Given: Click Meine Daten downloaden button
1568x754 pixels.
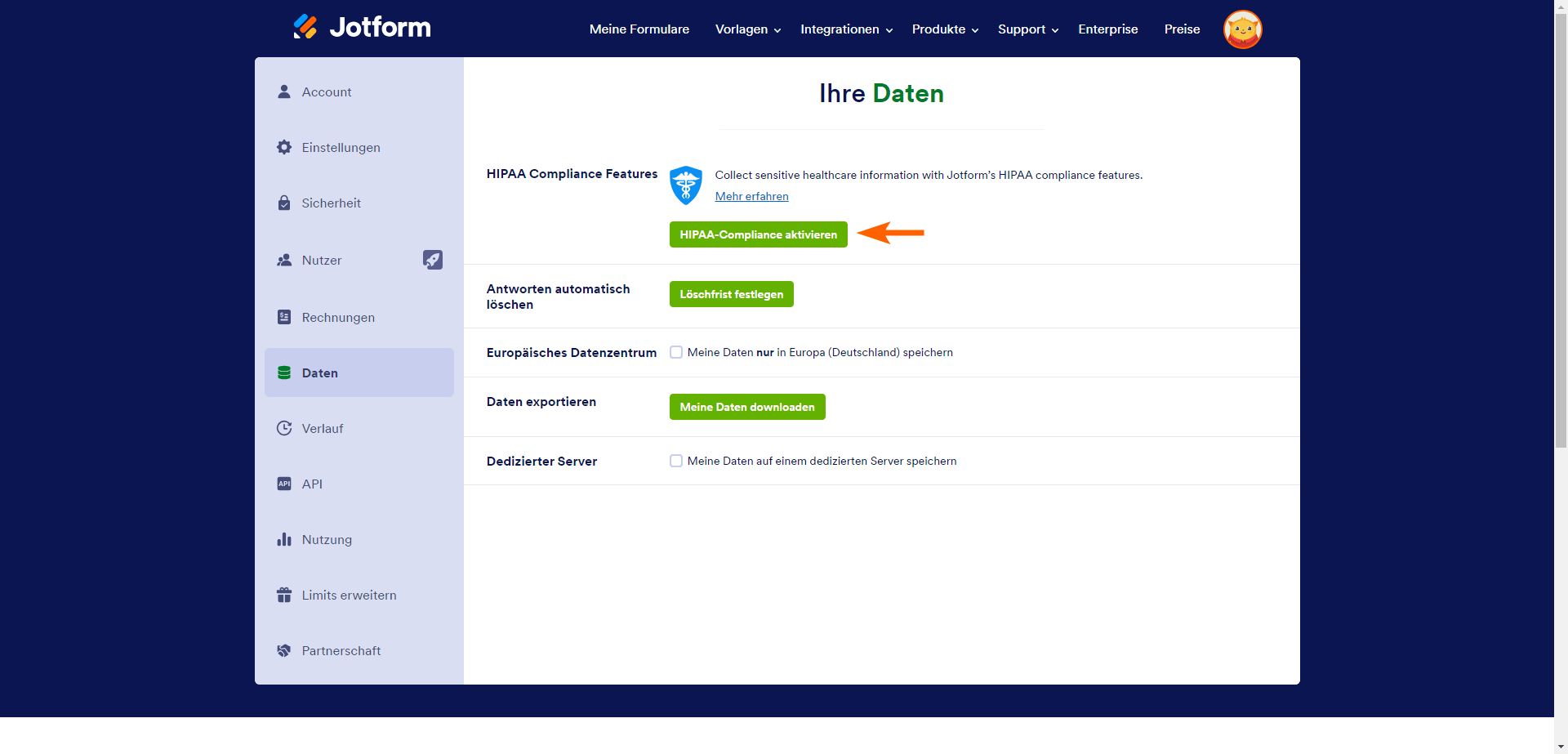Looking at the screenshot, I should point(747,407).
